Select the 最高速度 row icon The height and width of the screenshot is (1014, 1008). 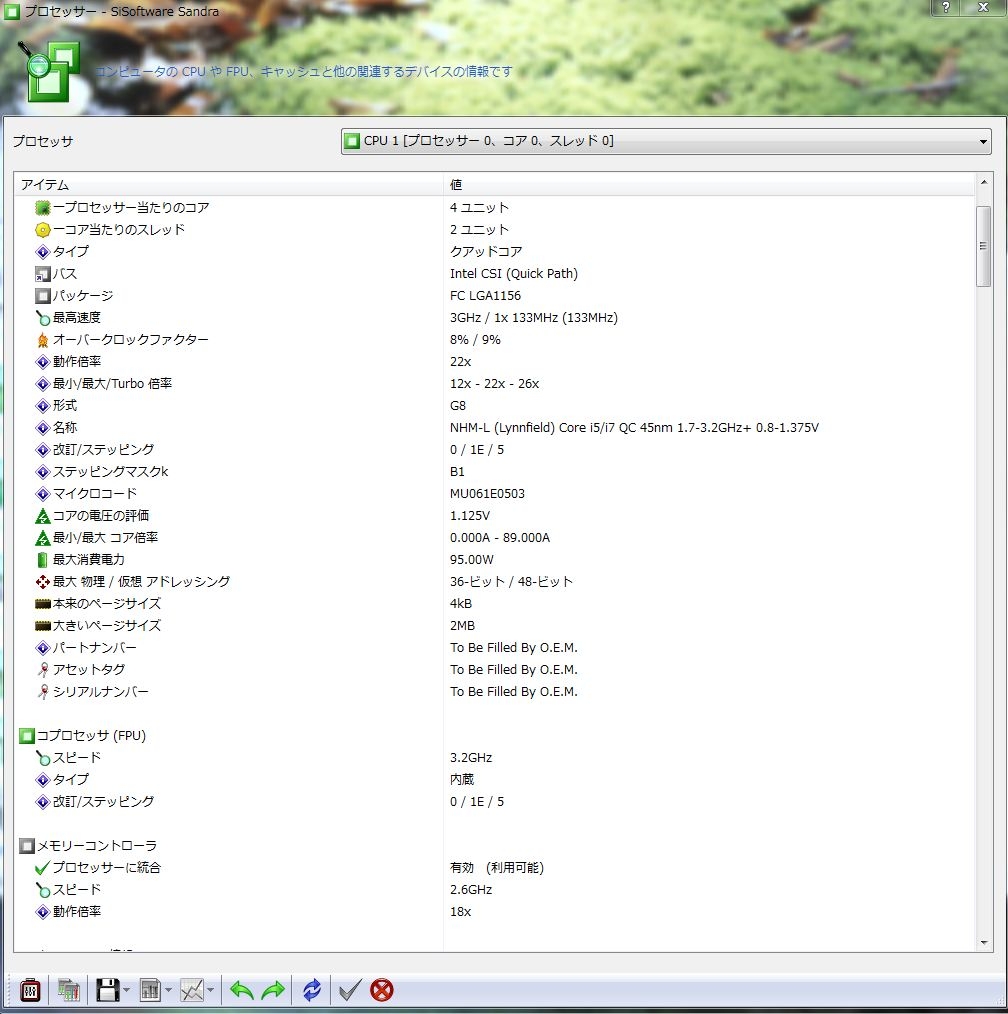(43, 318)
